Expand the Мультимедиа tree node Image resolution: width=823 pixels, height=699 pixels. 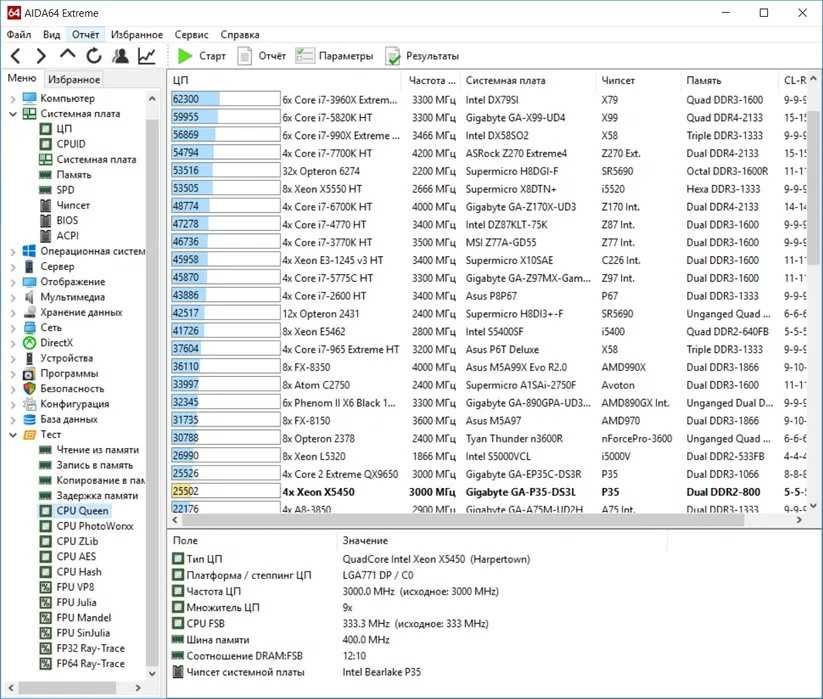pos(13,297)
